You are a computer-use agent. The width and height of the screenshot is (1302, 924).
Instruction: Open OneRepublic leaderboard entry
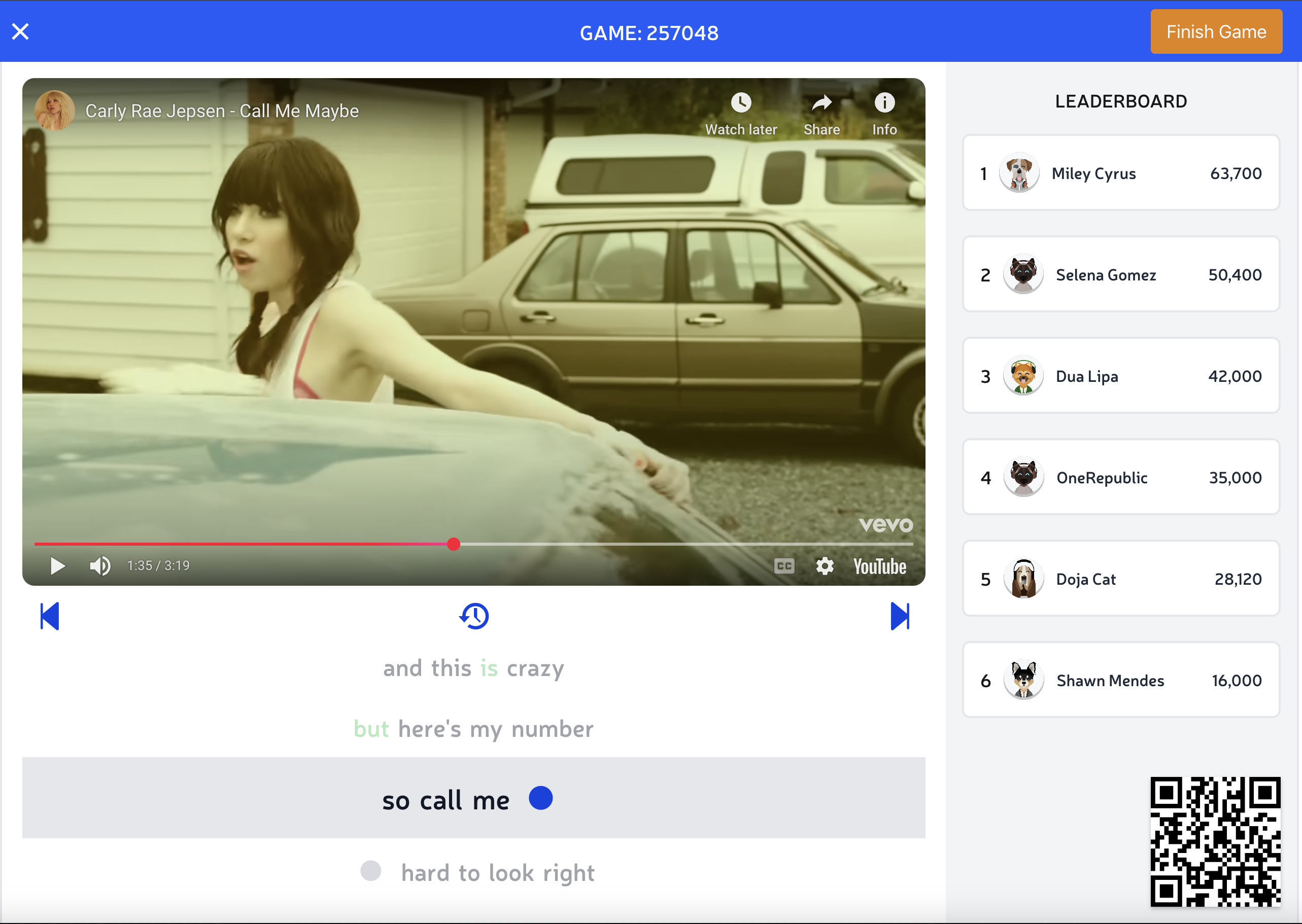pyautogui.click(x=1120, y=477)
